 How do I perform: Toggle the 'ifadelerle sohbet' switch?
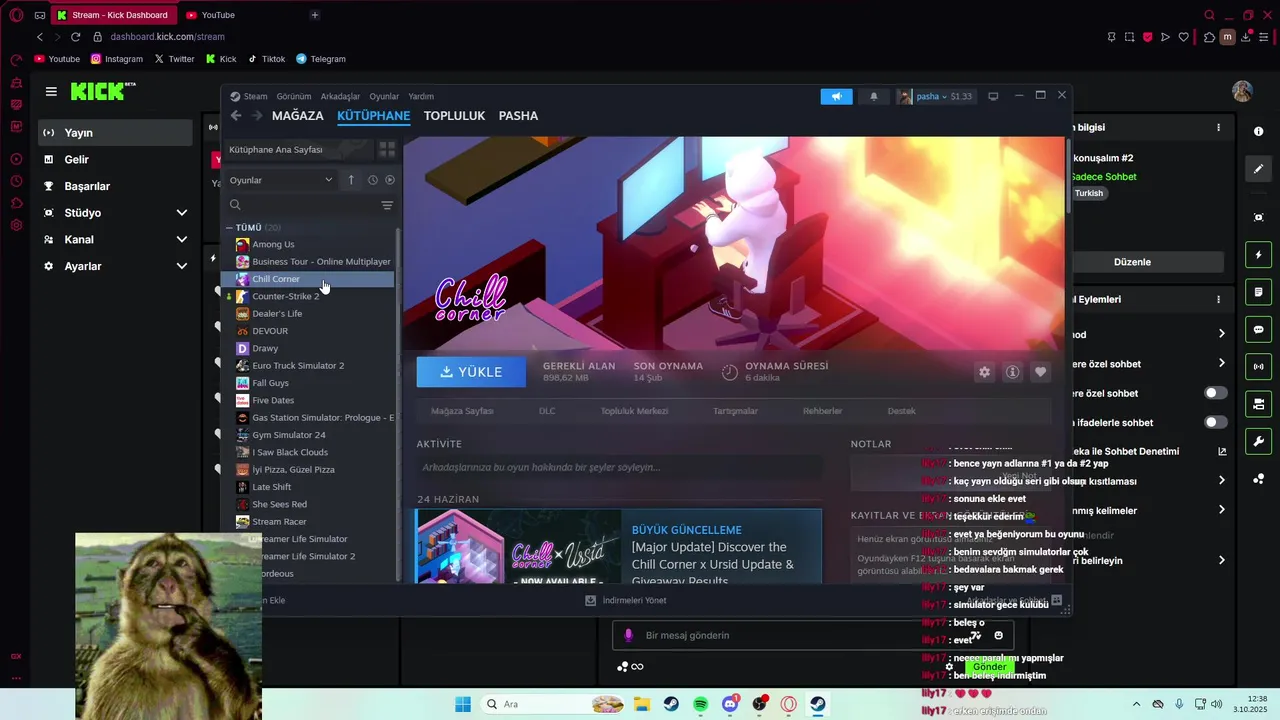(x=1216, y=422)
